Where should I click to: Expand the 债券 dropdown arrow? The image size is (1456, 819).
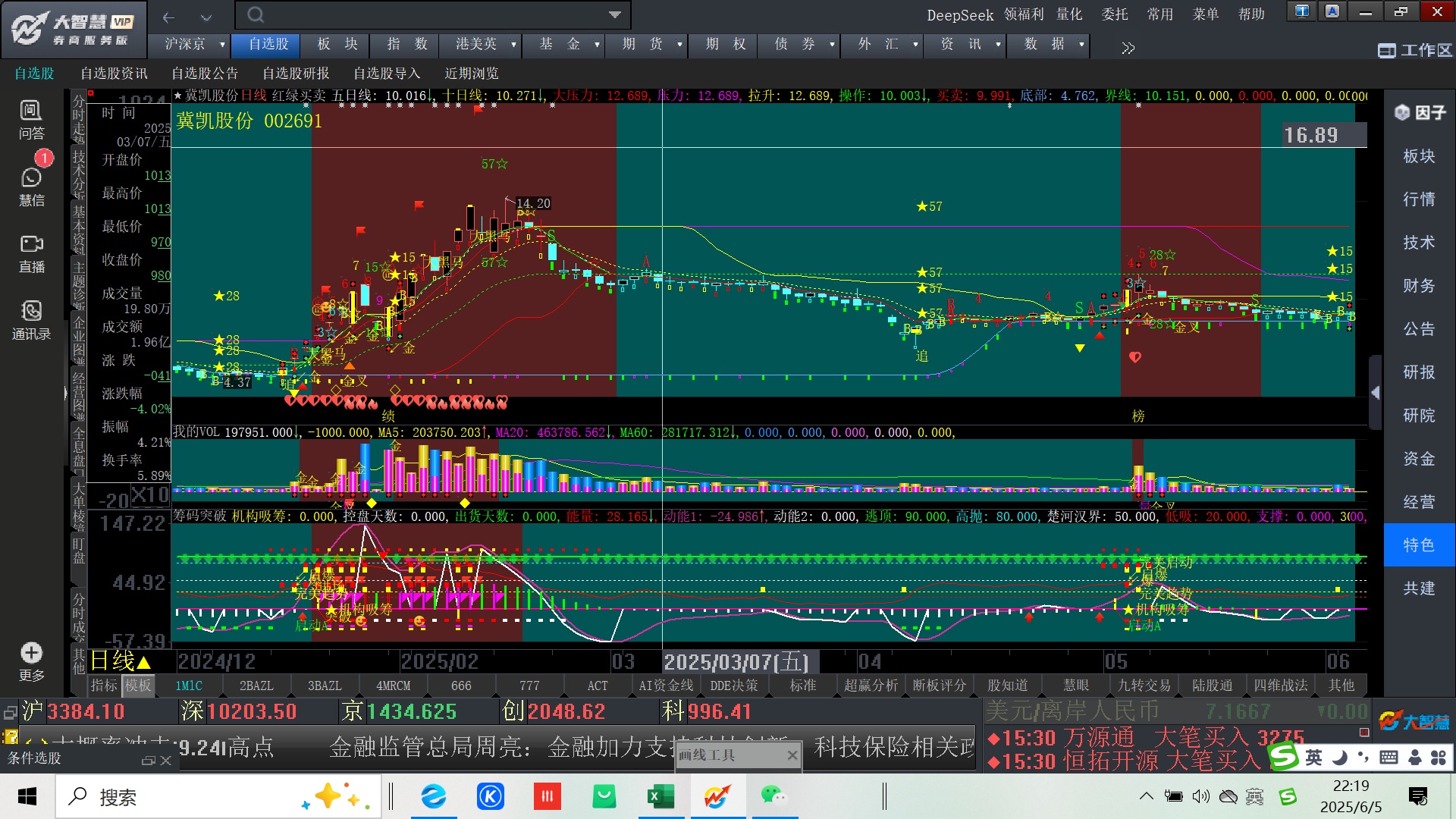coord(832,45)
